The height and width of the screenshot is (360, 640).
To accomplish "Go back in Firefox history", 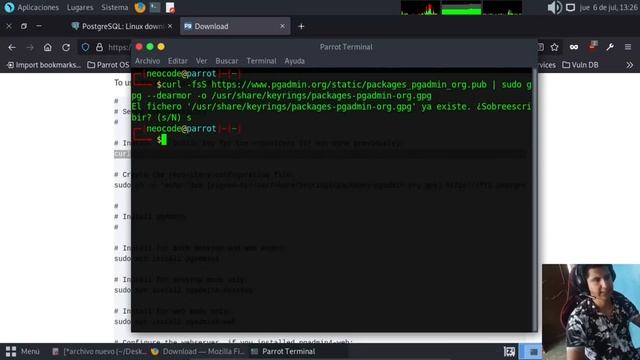I will [x=12, y=47].
